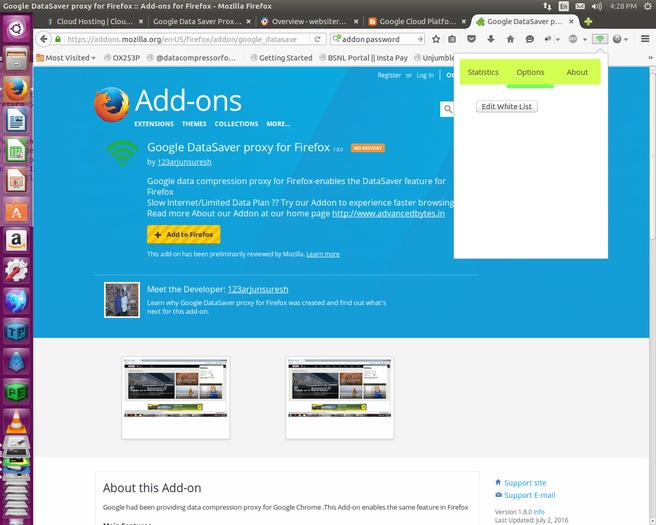The width and height of the screenshot is (656, 525).
Task: Open System Settings wrench icon
Action: point(17,271)
